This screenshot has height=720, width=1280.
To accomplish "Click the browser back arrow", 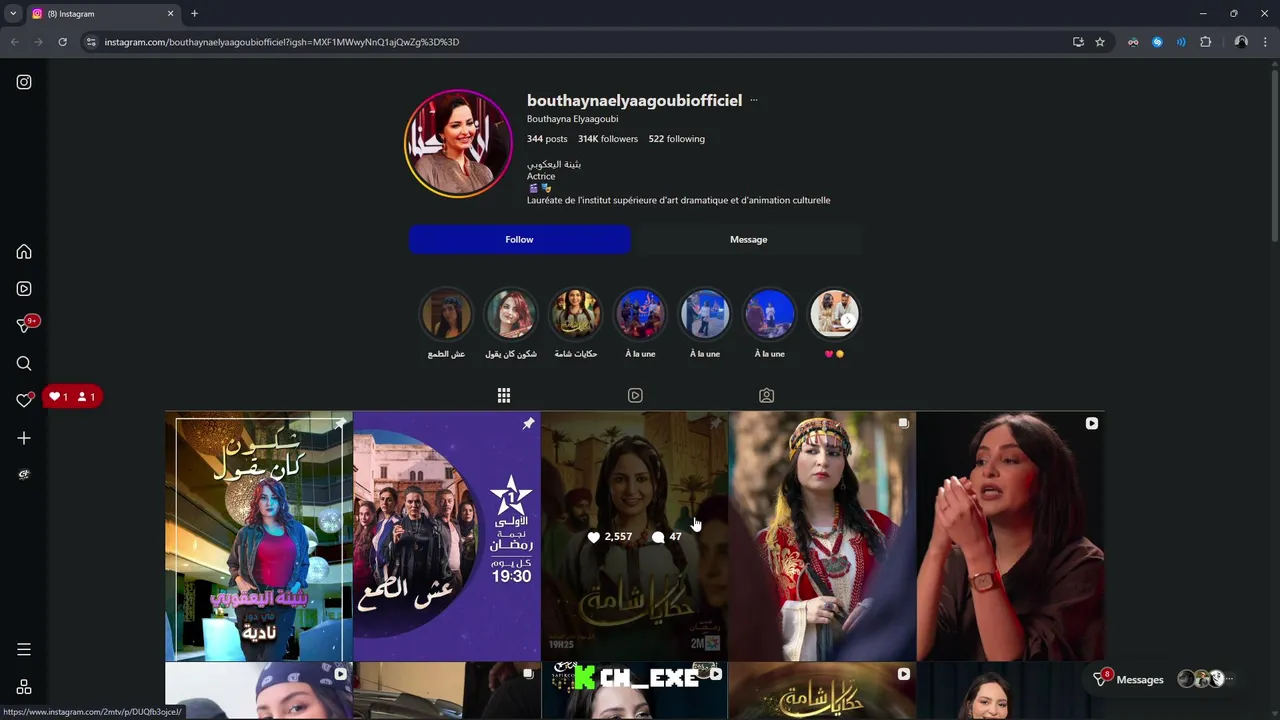I will [14, 42].
